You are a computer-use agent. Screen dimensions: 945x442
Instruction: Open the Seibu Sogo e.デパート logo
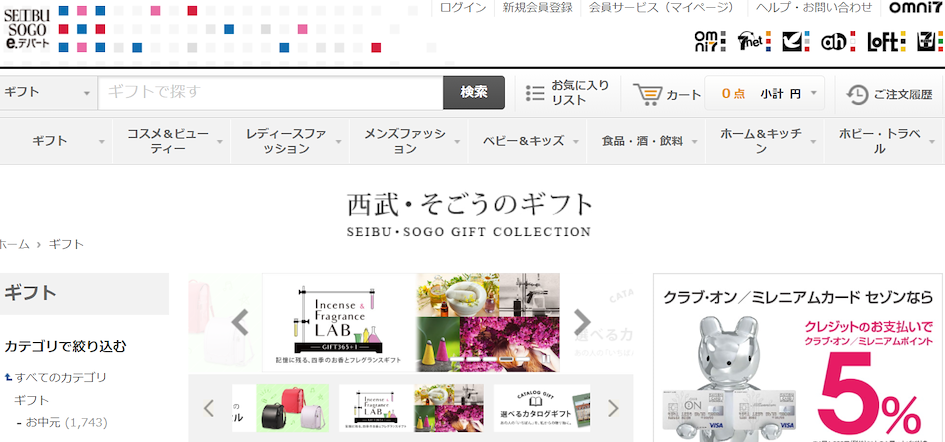pos(26,28)
